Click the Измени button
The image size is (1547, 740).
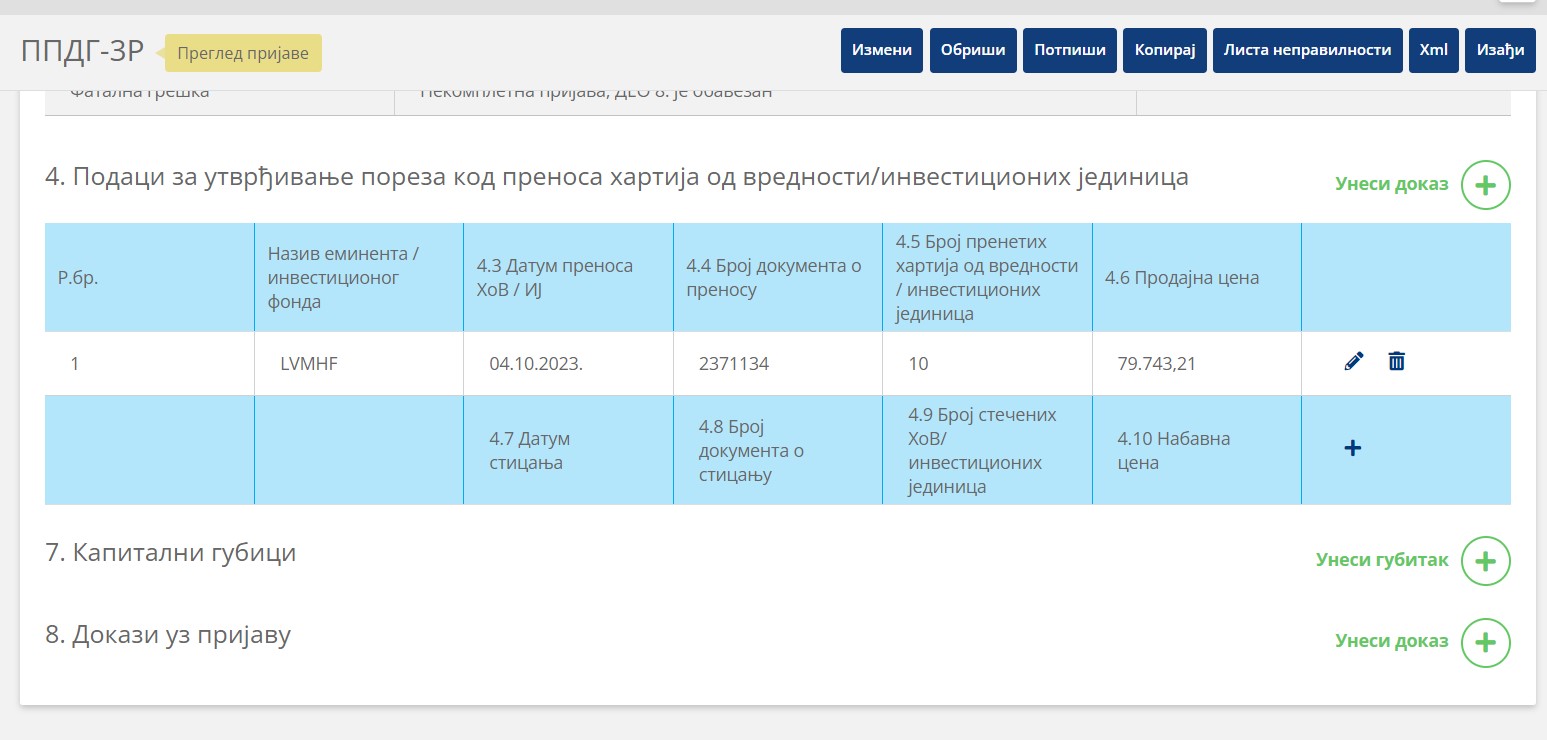882,50
